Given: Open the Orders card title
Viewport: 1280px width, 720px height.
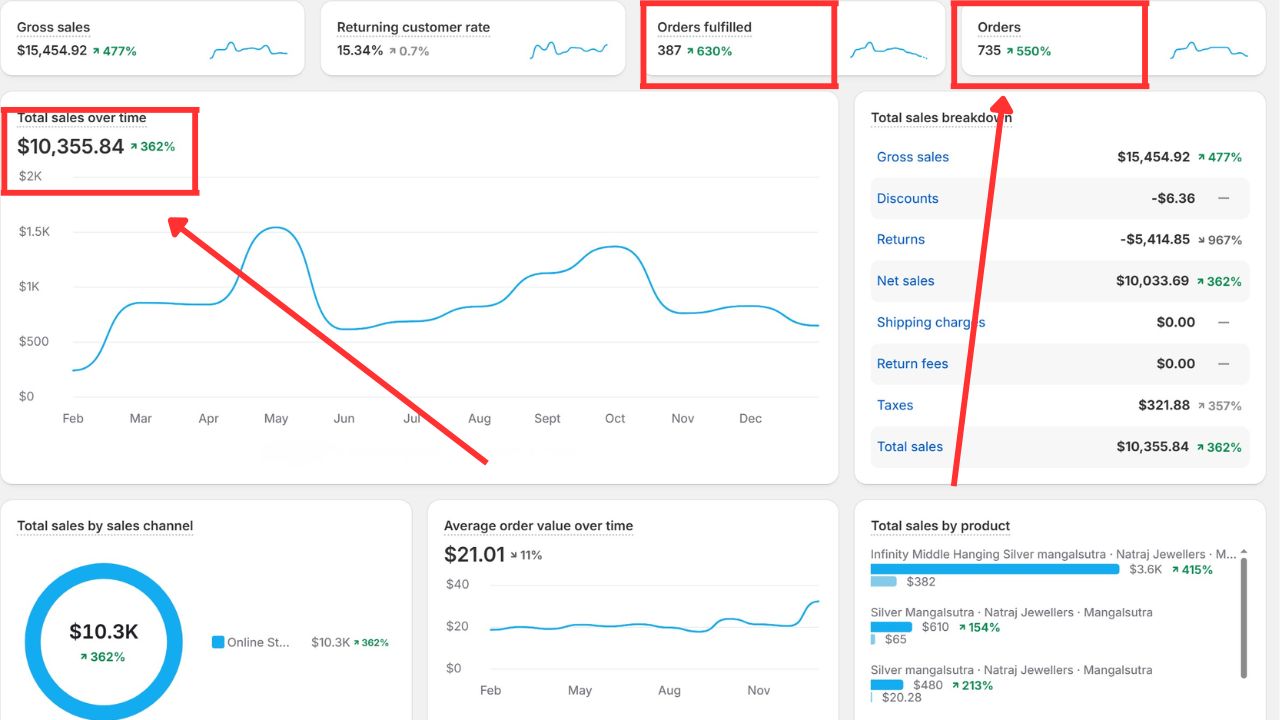Looking at the screenshot, I should pyautogui.click(x=999, y=27).
